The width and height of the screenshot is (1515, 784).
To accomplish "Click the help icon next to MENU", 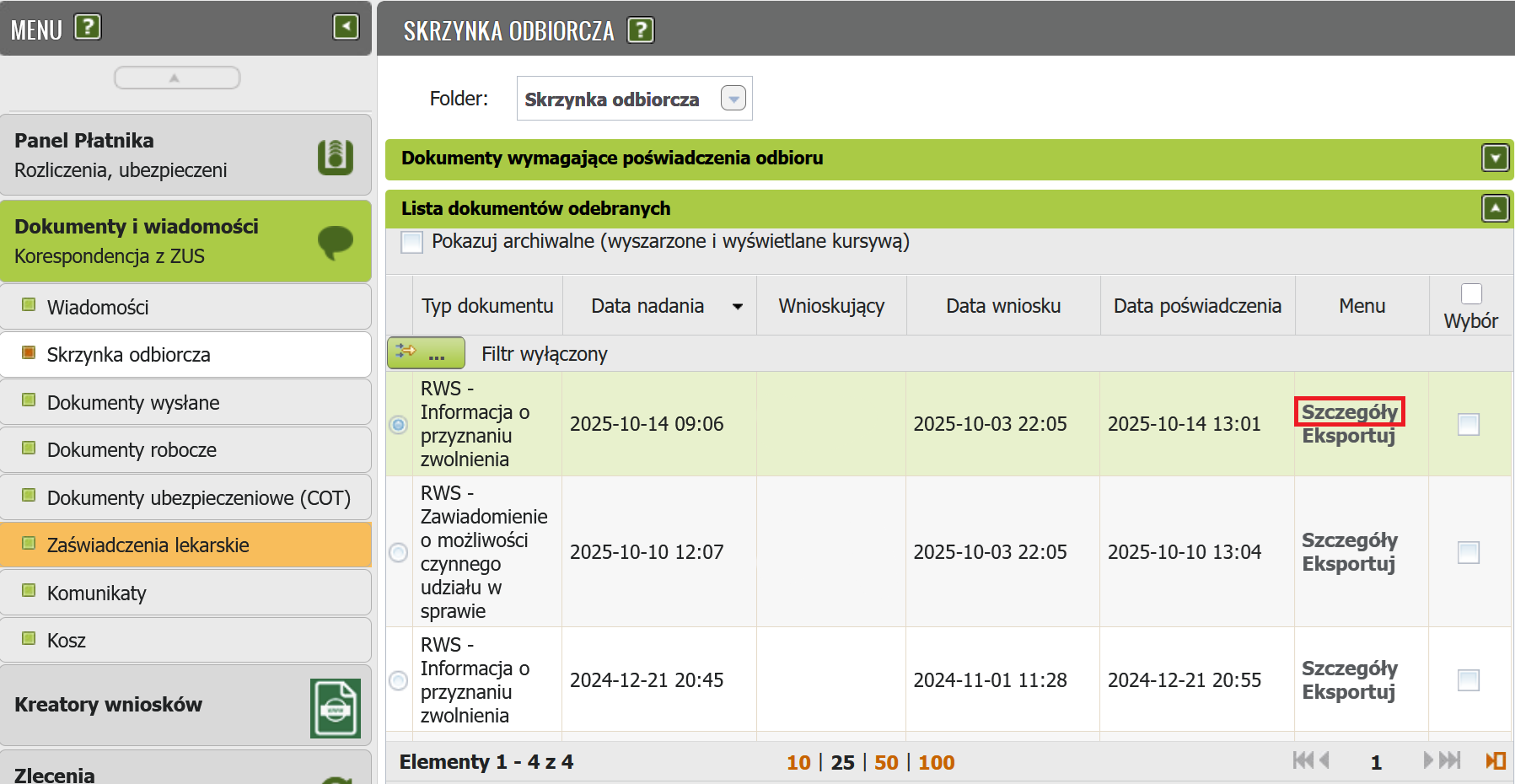I will click(88, 28).
